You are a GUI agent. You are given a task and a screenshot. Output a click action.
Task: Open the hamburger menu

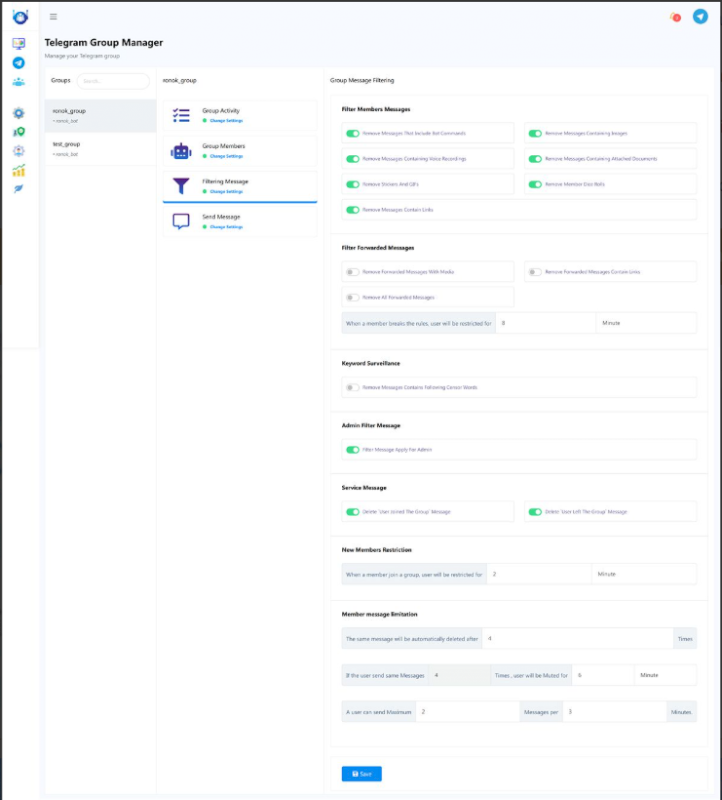53,17
